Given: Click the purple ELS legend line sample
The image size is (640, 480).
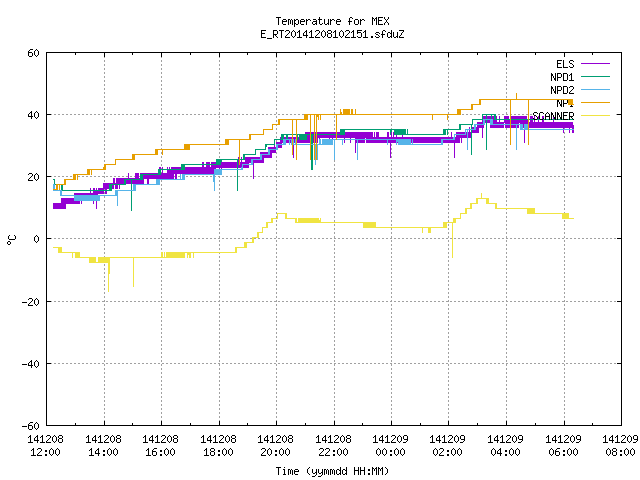Looking at the screenshot, I should coord(596,64).
